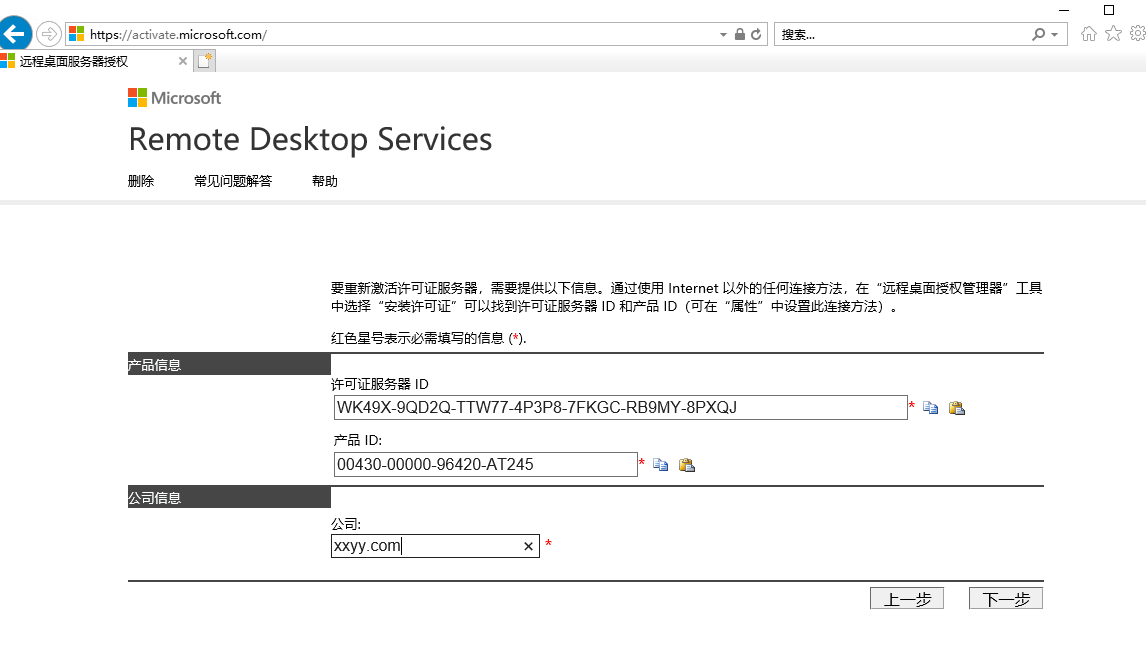The width and height of the screenshot is (1146, 648).
Task: Open the address bar history dropdown arrow
Action: (723, 34)
